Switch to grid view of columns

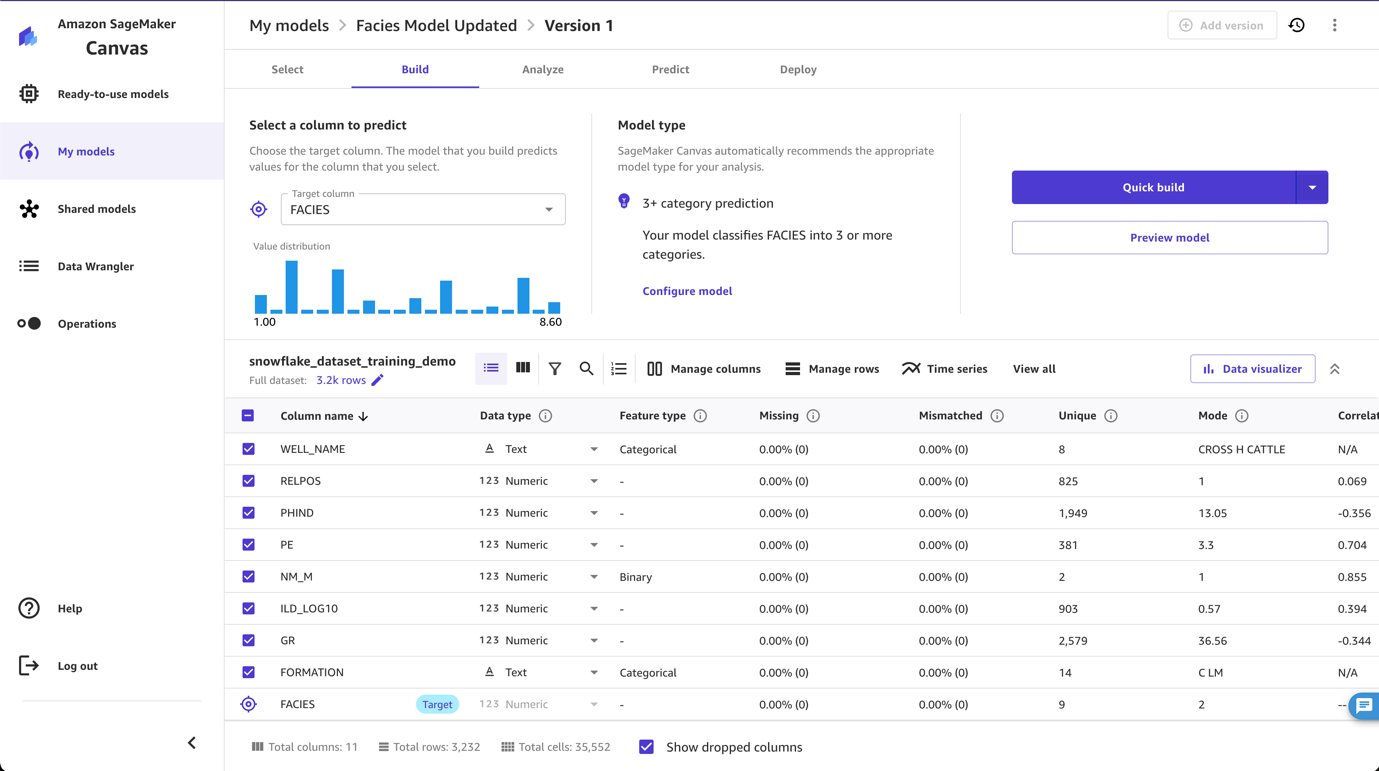click(x=523, y=368)
